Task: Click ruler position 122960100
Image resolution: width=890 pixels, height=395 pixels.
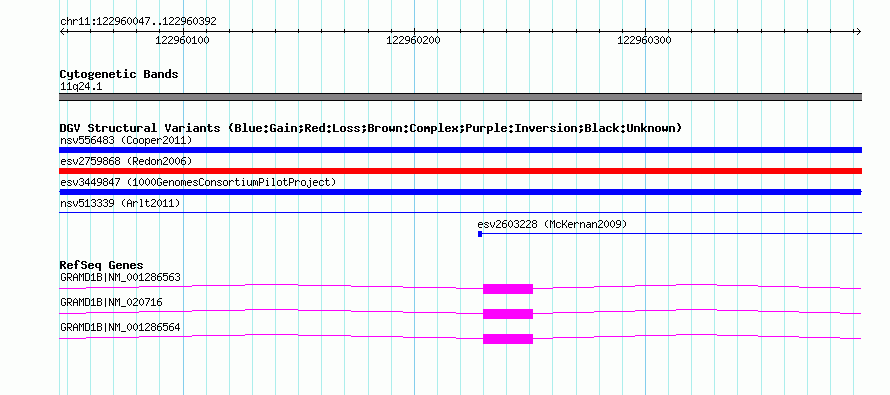Action: click(x=182, y=40)
